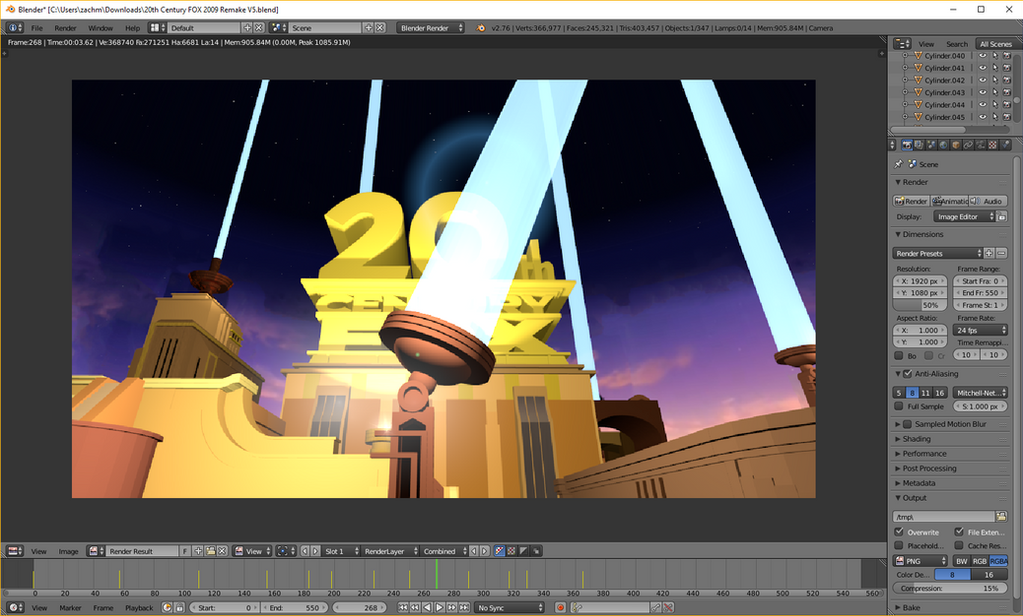Open the Texture properties tab icon

pos(993,145)
